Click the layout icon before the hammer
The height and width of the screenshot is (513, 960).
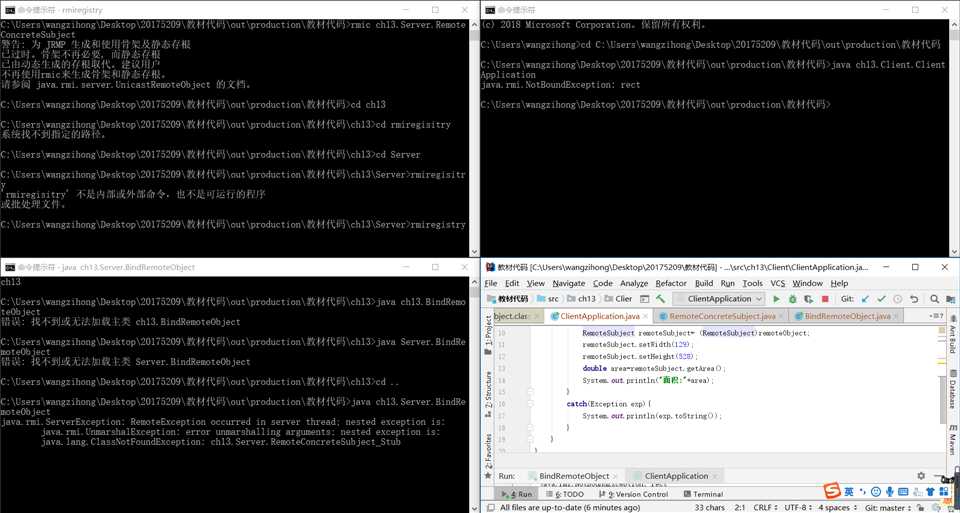point(644,299)
